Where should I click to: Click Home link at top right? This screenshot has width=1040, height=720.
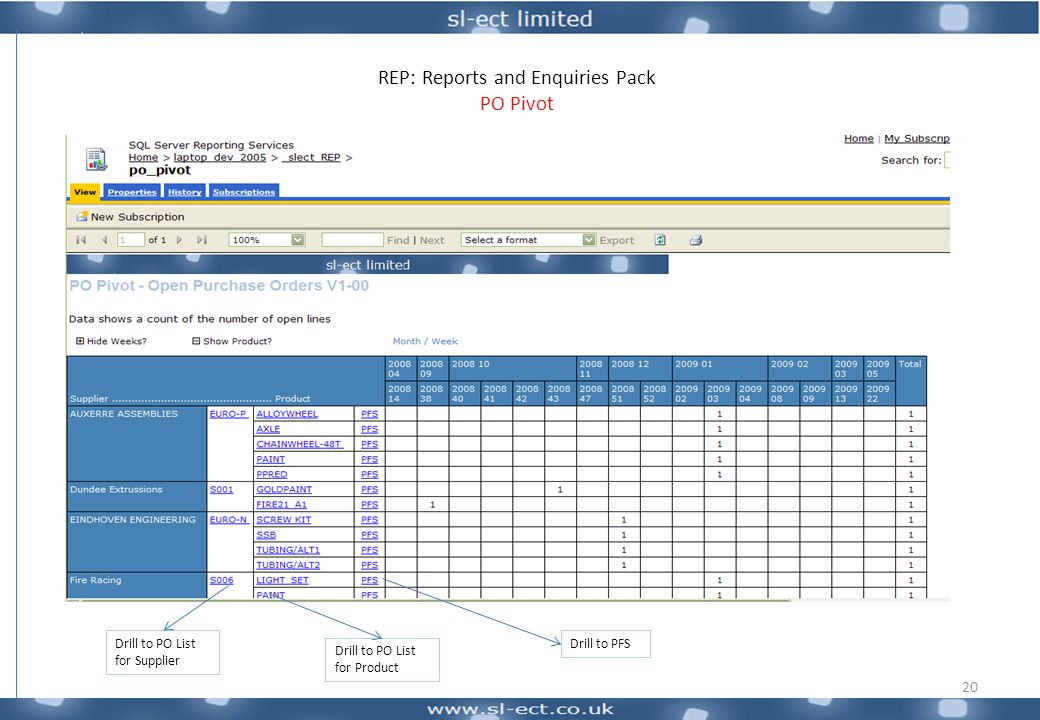click(858, 138)
